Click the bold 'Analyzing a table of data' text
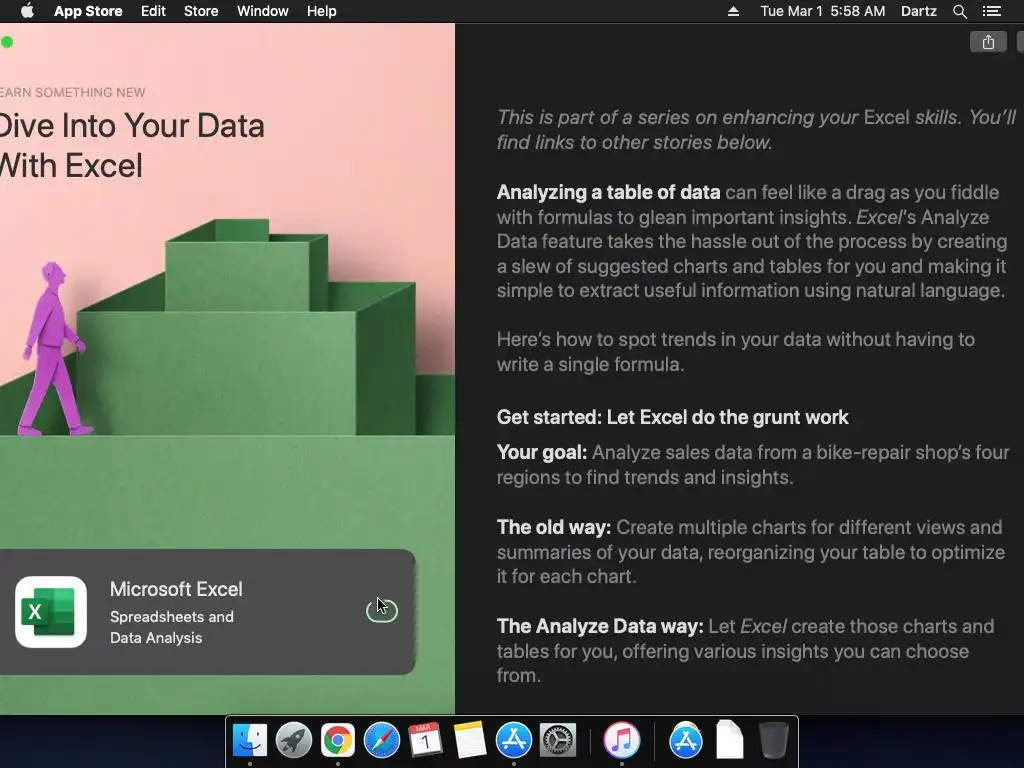 (608, 192)
